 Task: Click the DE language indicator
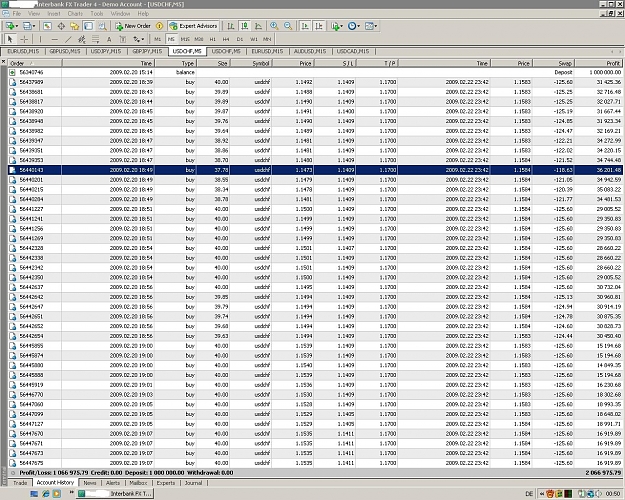529,494
